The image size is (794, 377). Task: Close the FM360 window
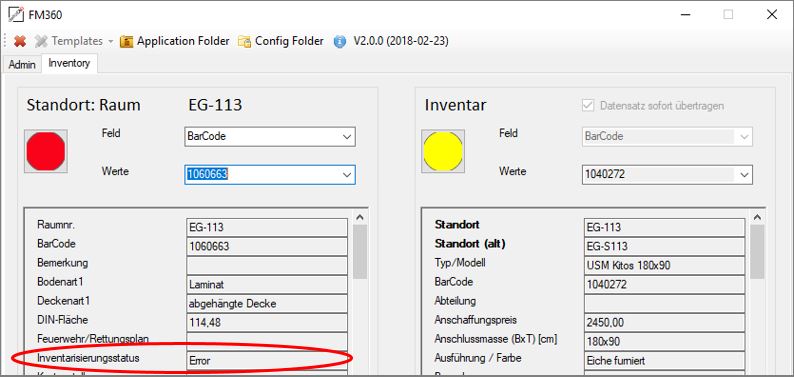click(772, 15)
